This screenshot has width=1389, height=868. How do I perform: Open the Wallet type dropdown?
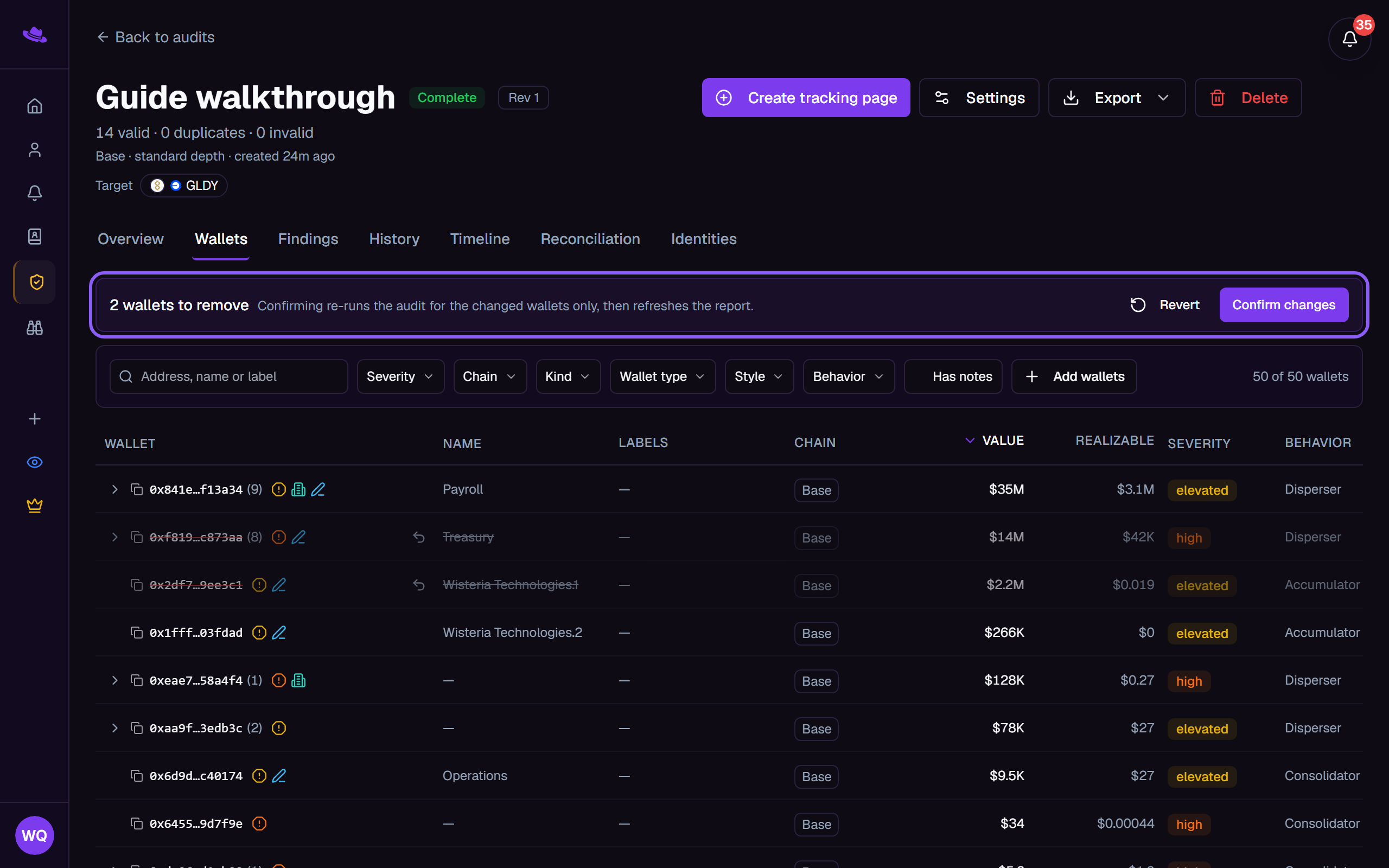tap(662, 376)
